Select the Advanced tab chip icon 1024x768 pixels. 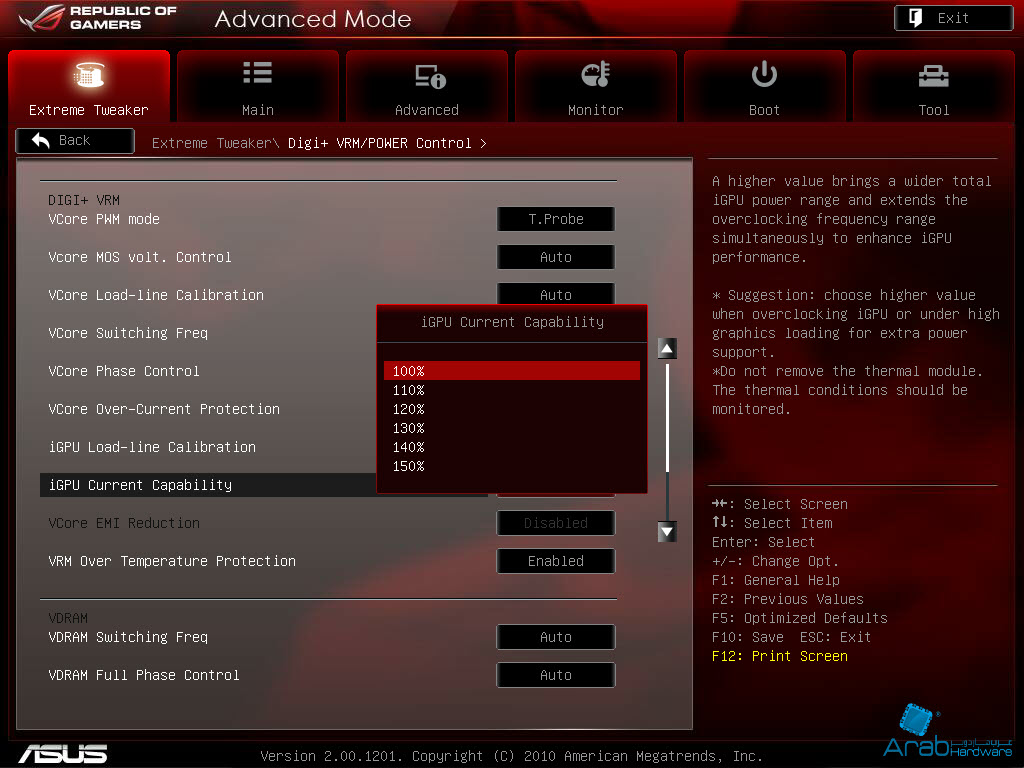click(428, 76)
